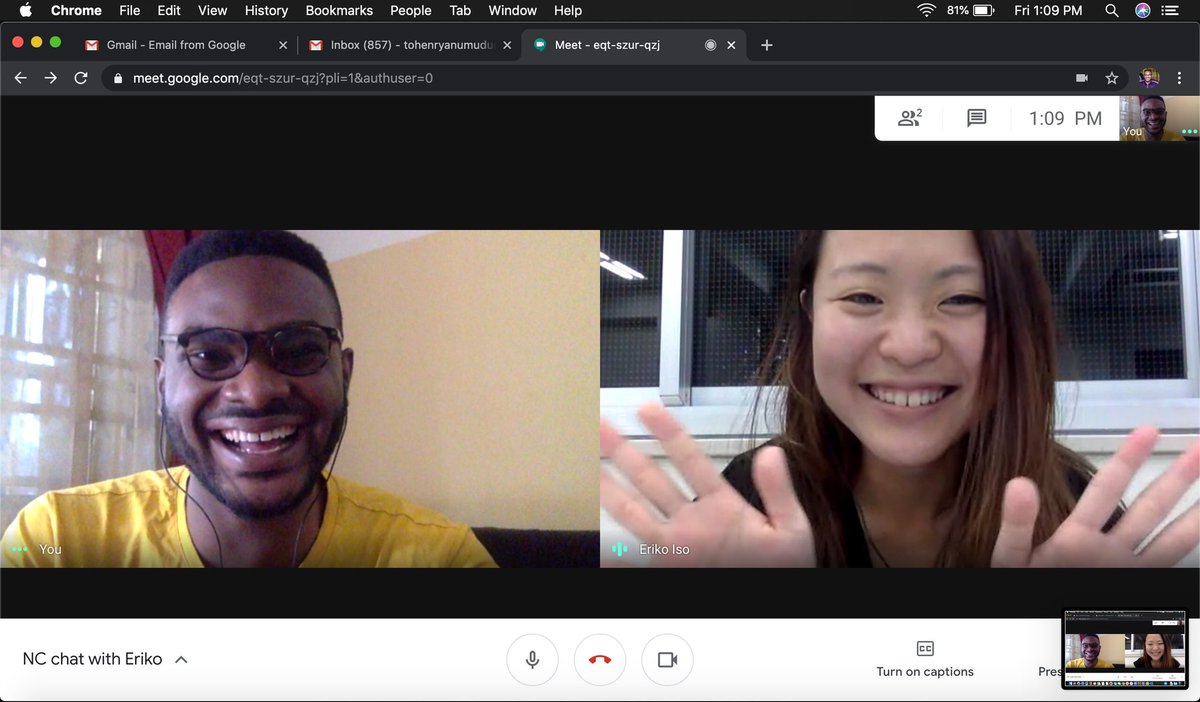1200x702 pixels.
Task: View site lock information
Action: coord(118,78)
